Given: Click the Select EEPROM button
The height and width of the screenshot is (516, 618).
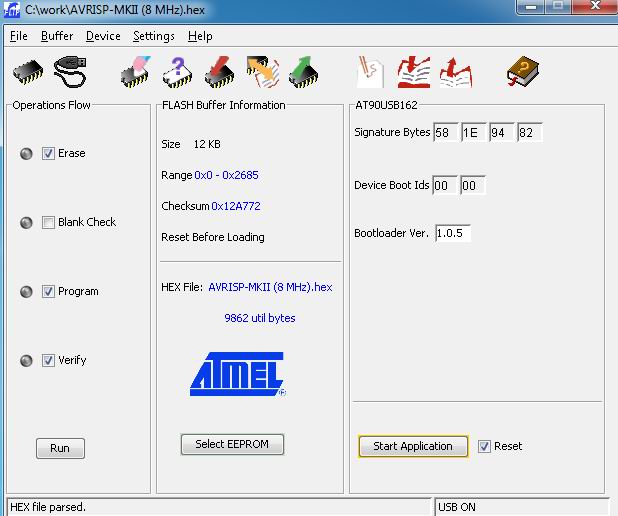Looking at the screenshot, I should 232,444.
